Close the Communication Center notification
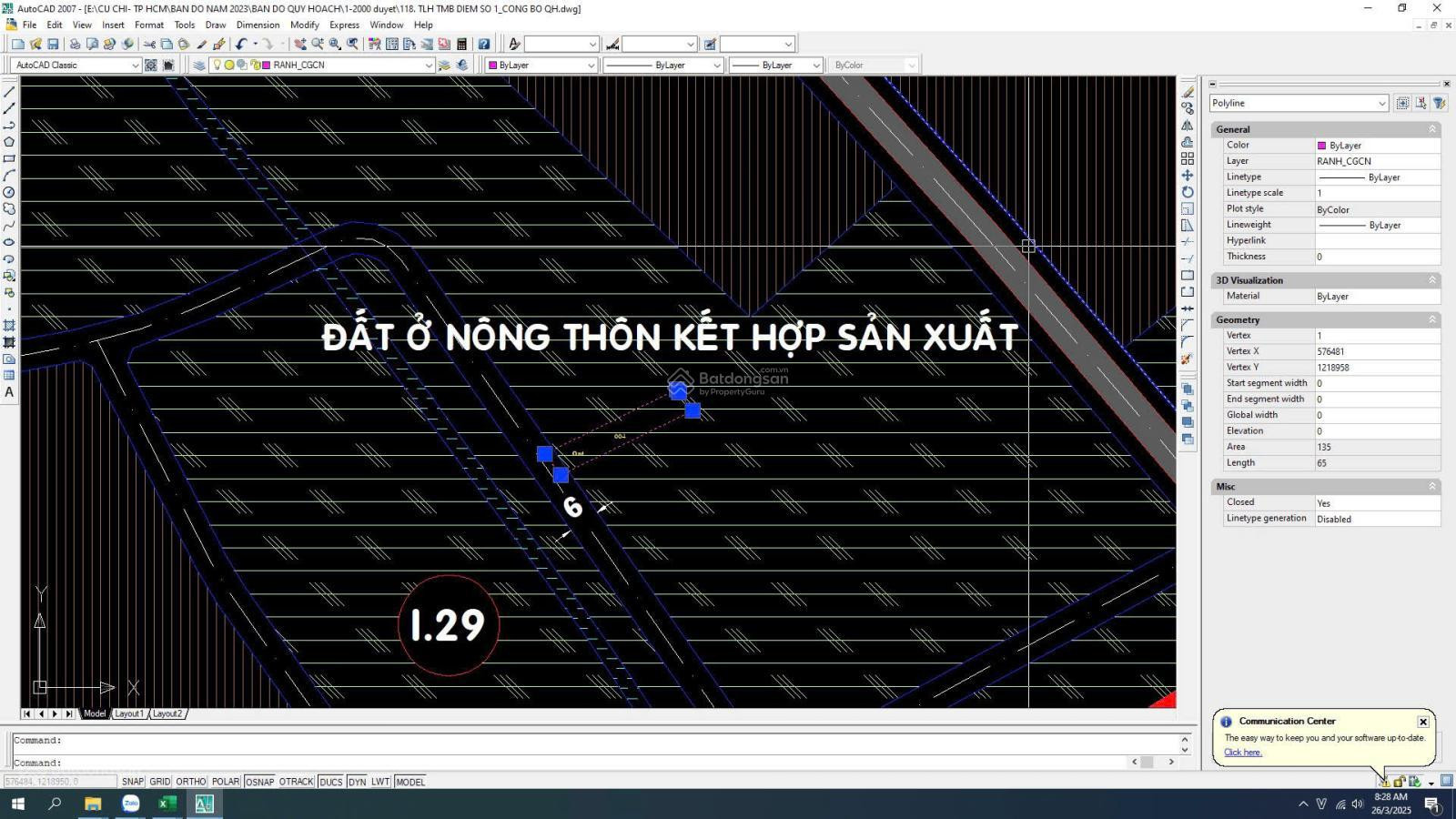 (x=1423, y=722)
